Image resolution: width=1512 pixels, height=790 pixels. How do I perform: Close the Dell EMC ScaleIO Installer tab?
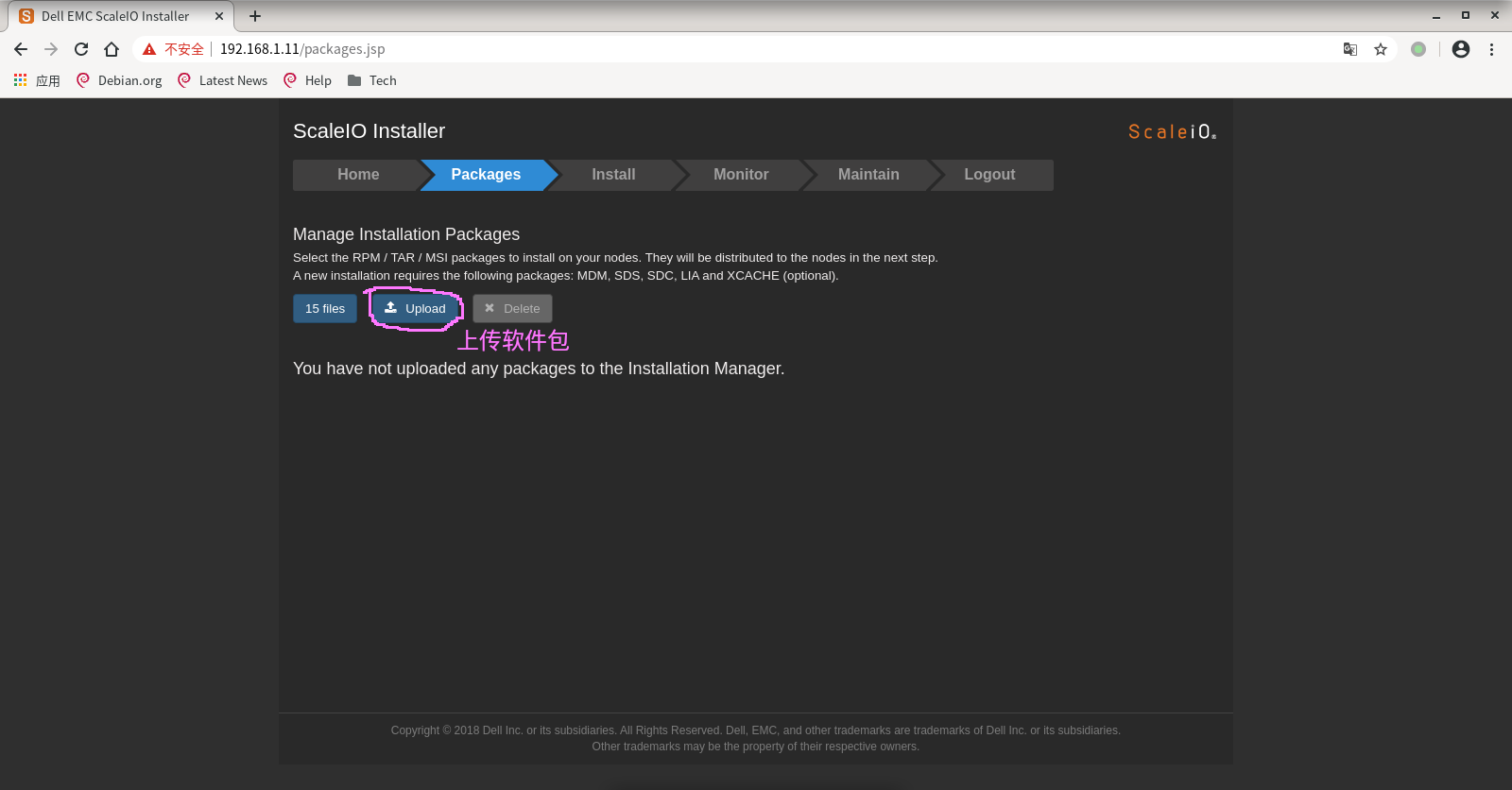[x=219, y=16]
